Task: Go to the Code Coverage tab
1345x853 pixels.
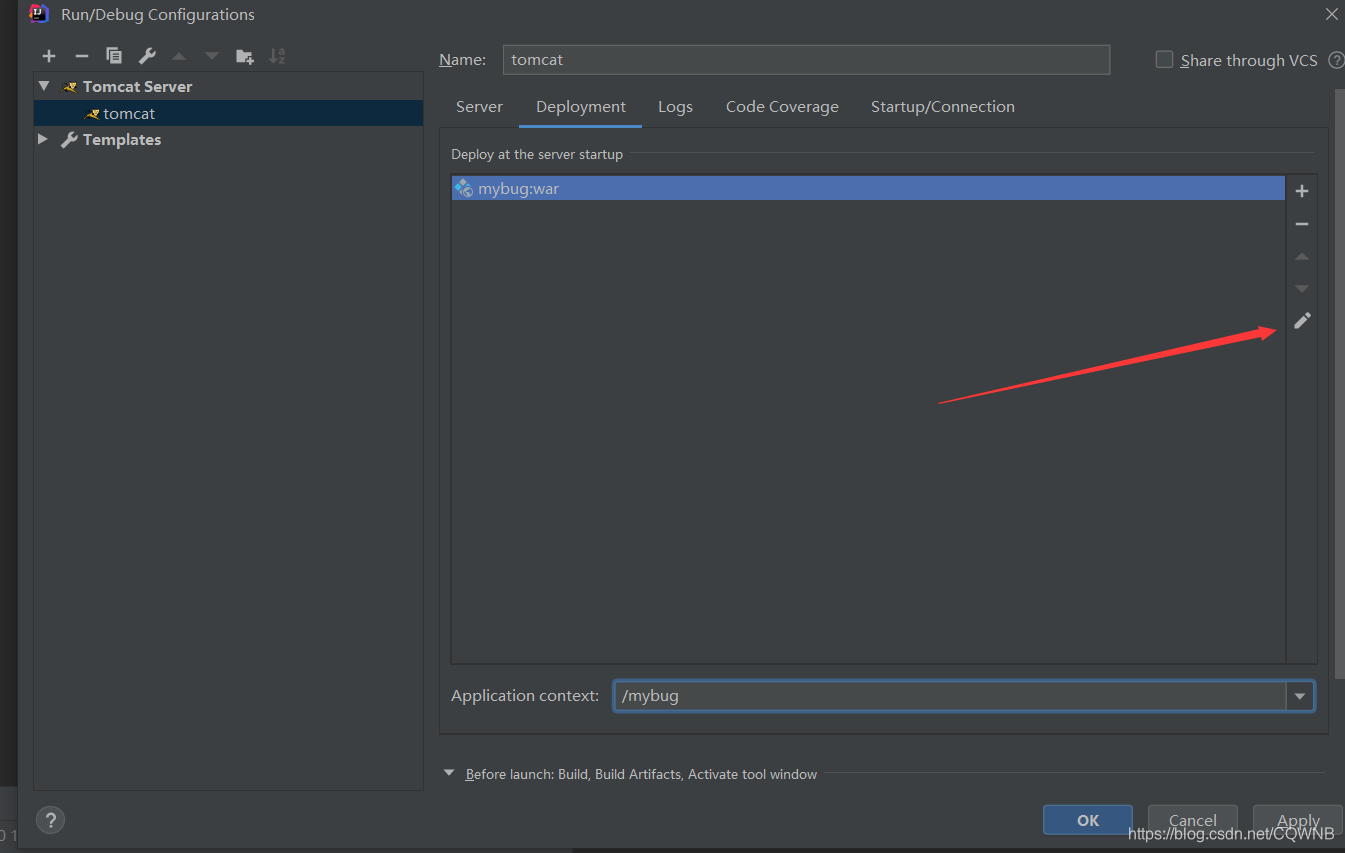Action: pyautogui.click(x=782, y=107)
